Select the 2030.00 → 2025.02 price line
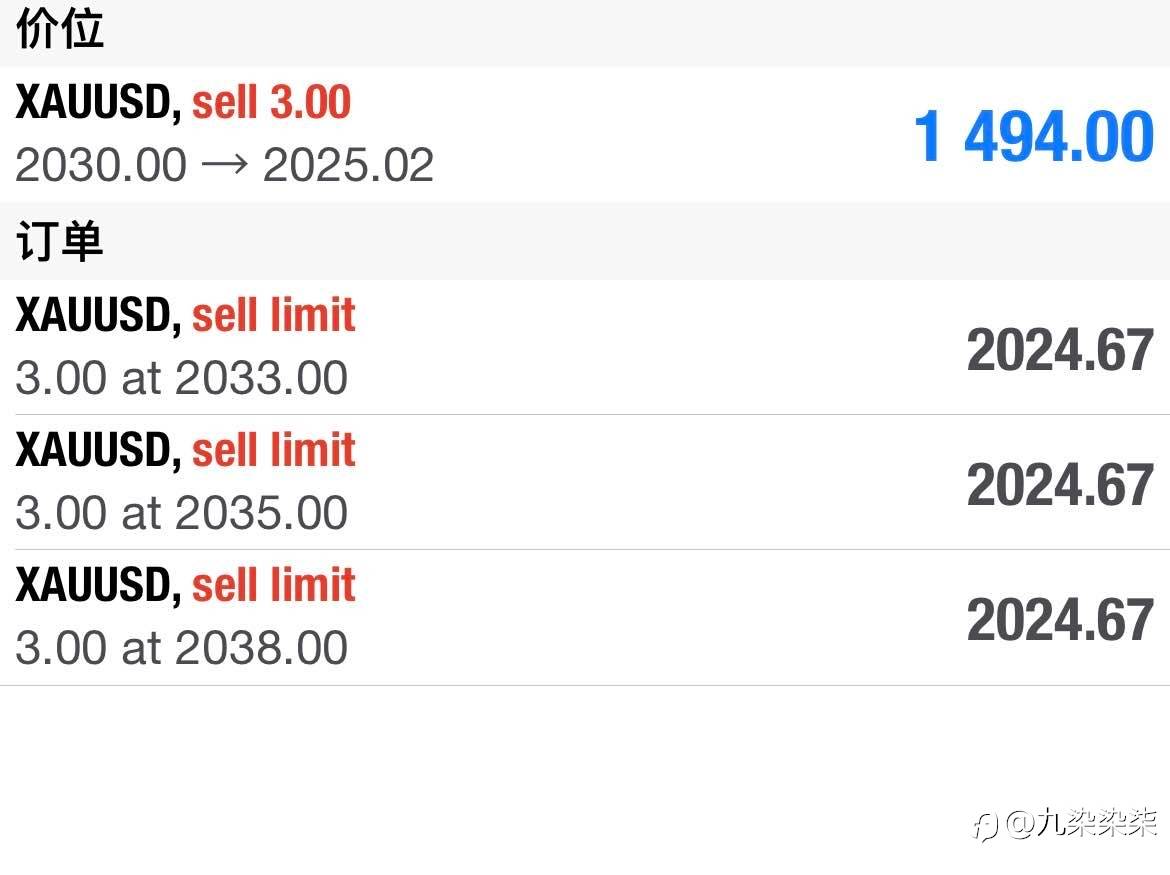The image size is (1170, 875). (224, 165)
